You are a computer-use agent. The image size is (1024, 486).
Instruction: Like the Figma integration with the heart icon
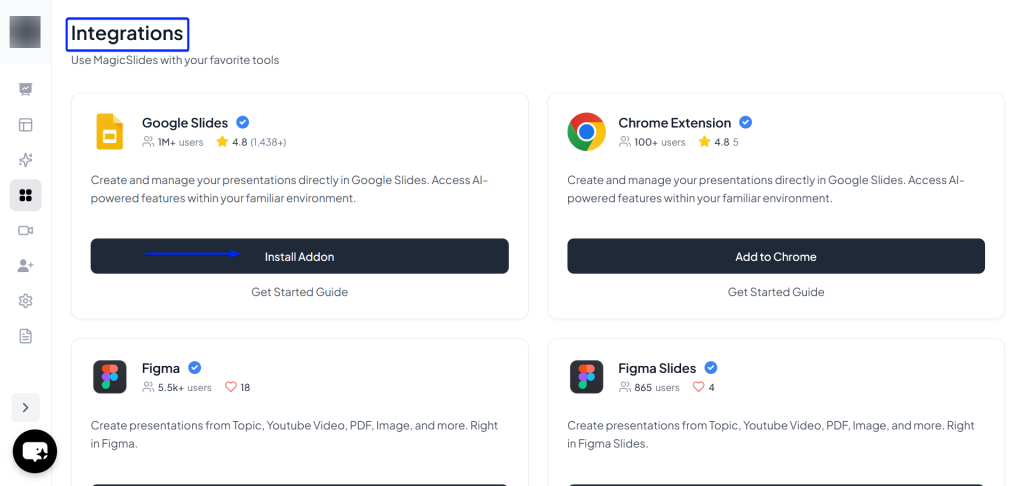(x=230, y=387)
